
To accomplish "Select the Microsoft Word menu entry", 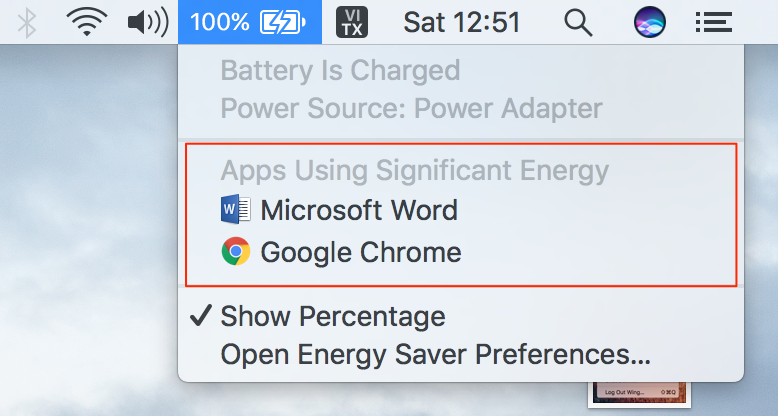I will tap(461, 209).
